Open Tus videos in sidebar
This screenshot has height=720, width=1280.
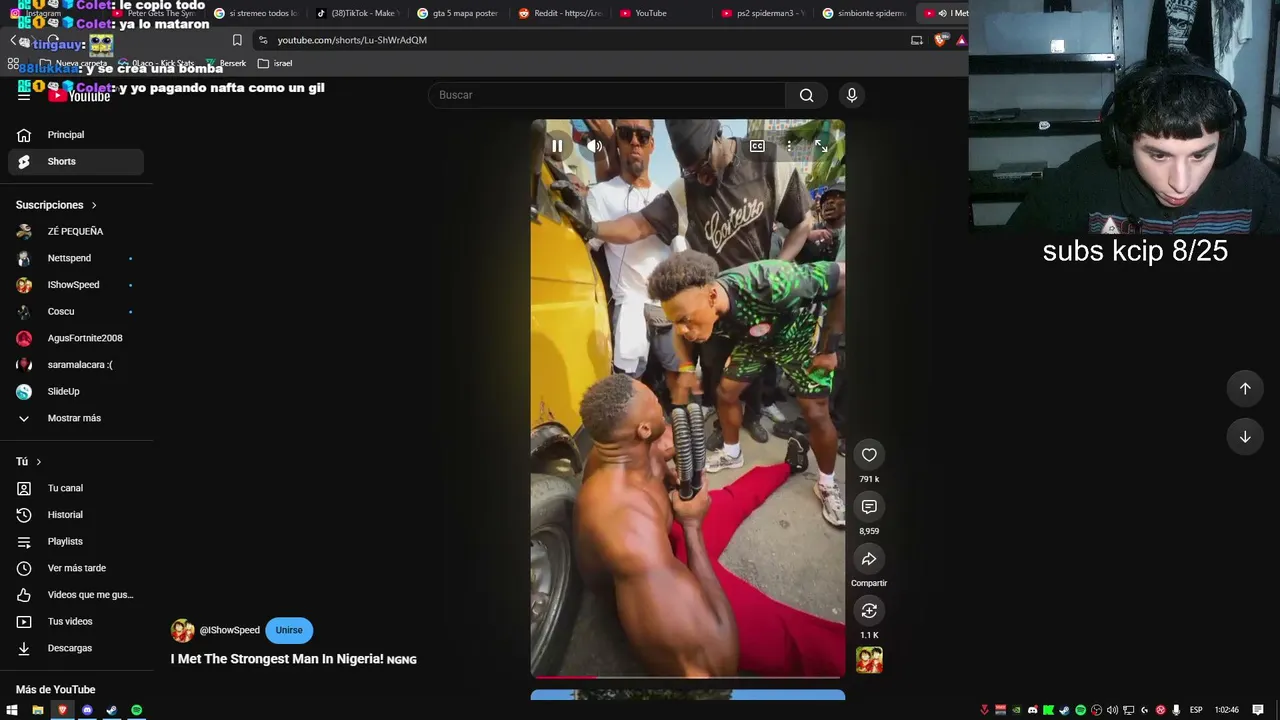coord(76,621)
